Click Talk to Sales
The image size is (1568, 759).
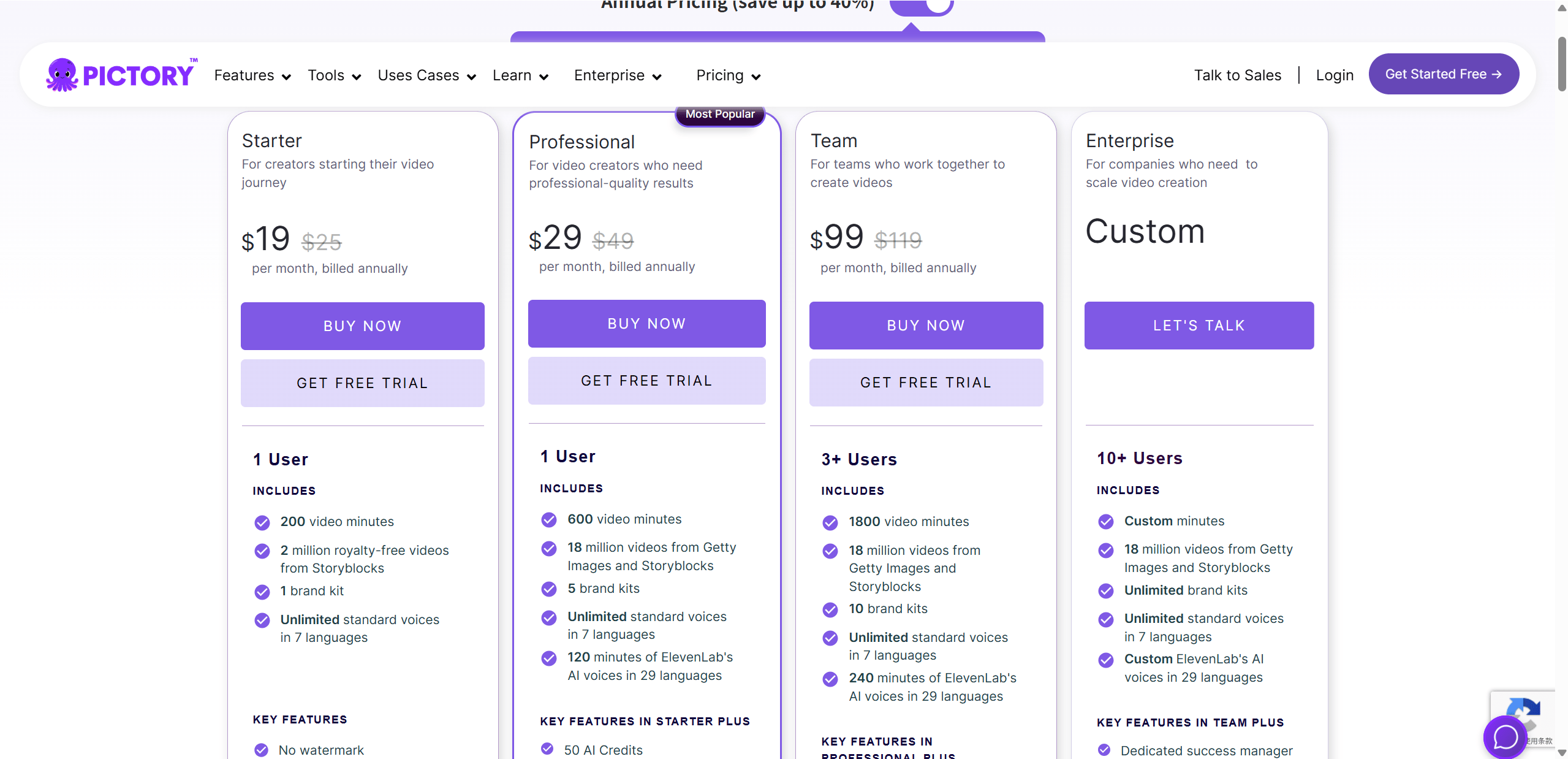pyautogui.click(x=1237, y=75)
